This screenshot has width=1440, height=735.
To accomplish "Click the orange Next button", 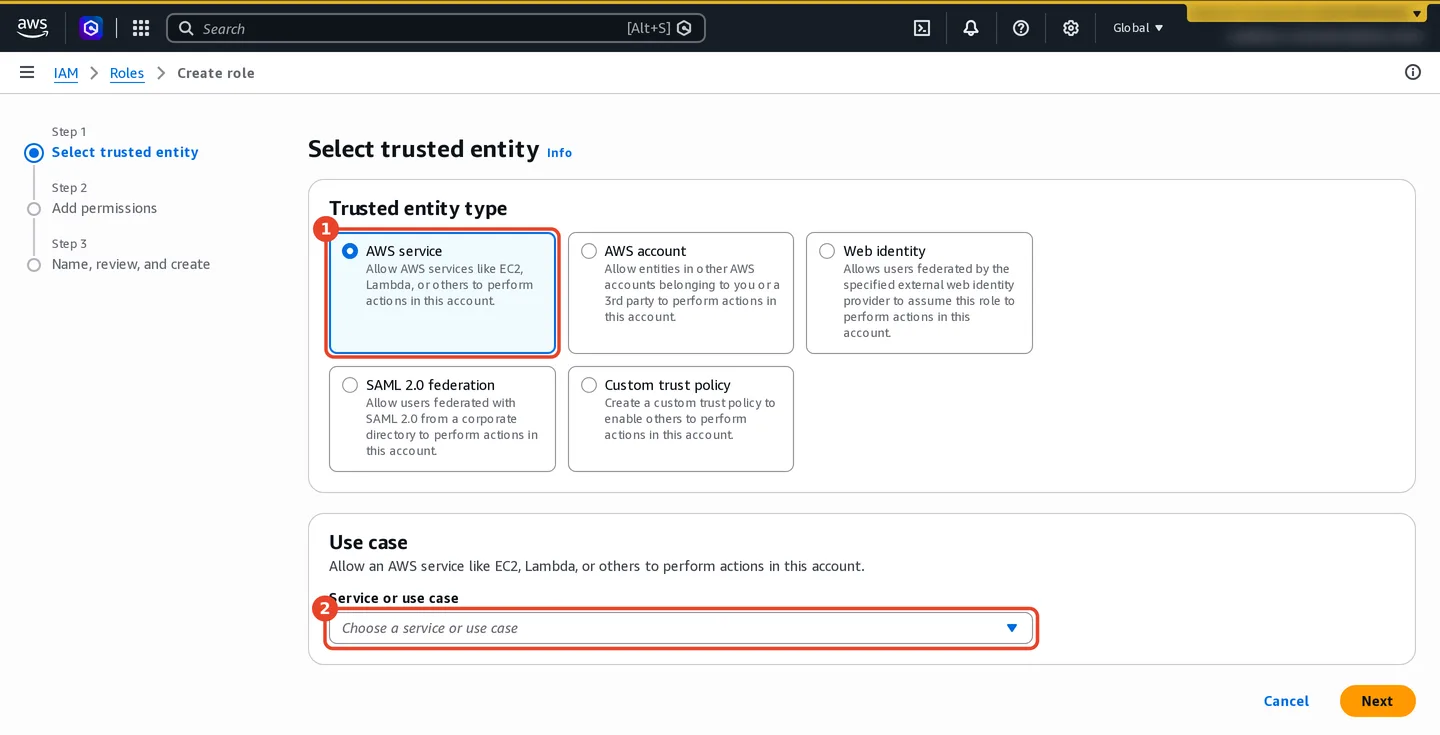I will (x=1377, y=701).
